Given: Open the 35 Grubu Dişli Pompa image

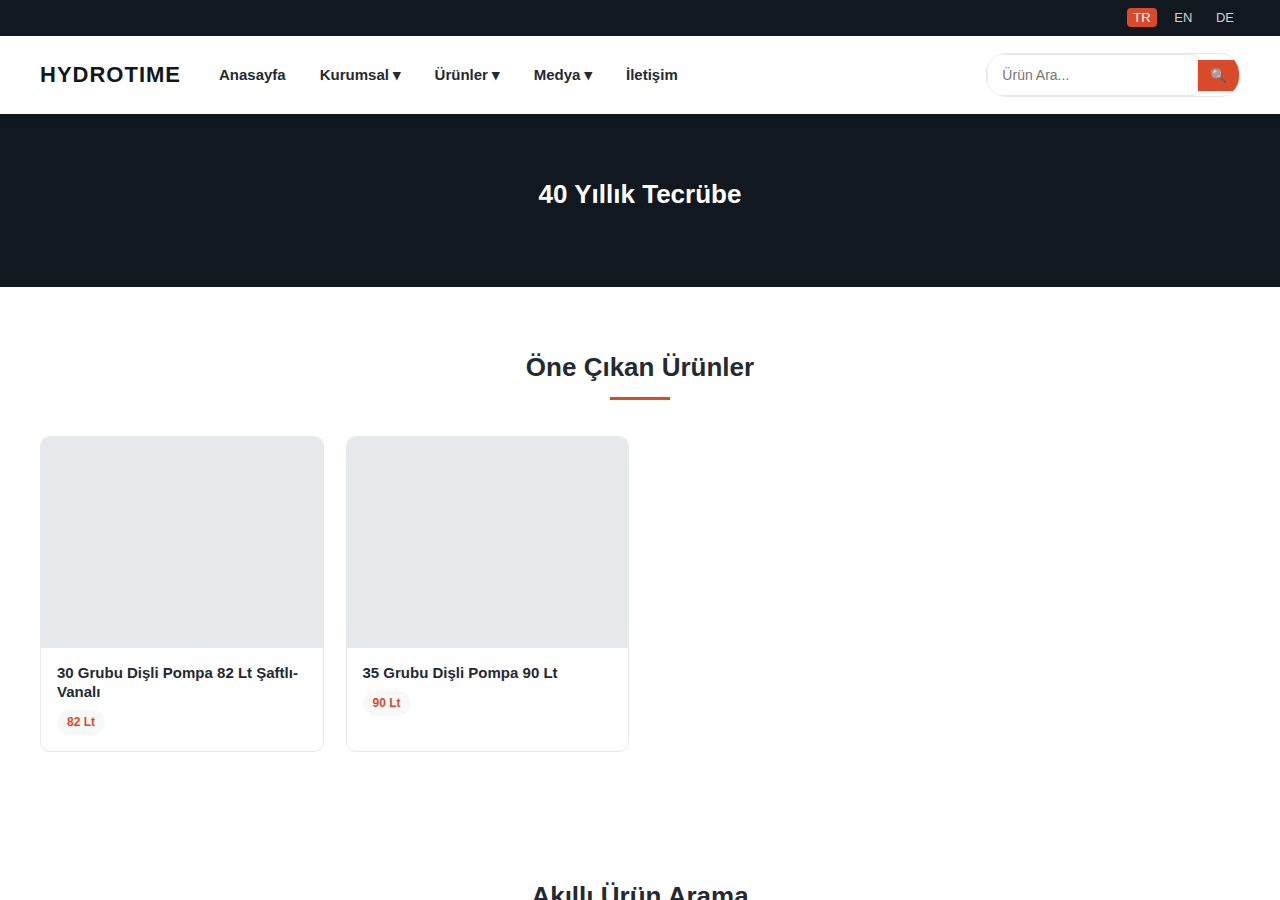Looking at the screenshot, I should point(487,542).
